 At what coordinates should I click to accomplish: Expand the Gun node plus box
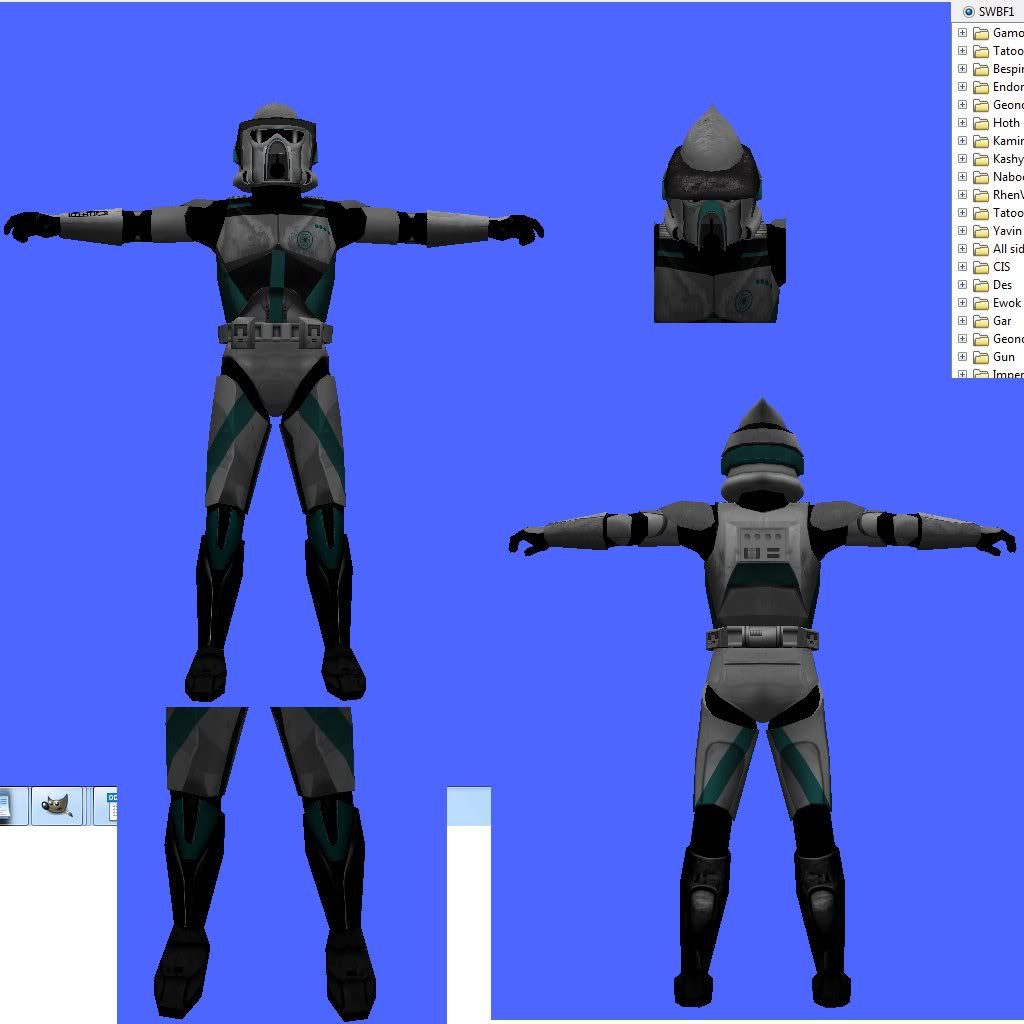(962, 357)
